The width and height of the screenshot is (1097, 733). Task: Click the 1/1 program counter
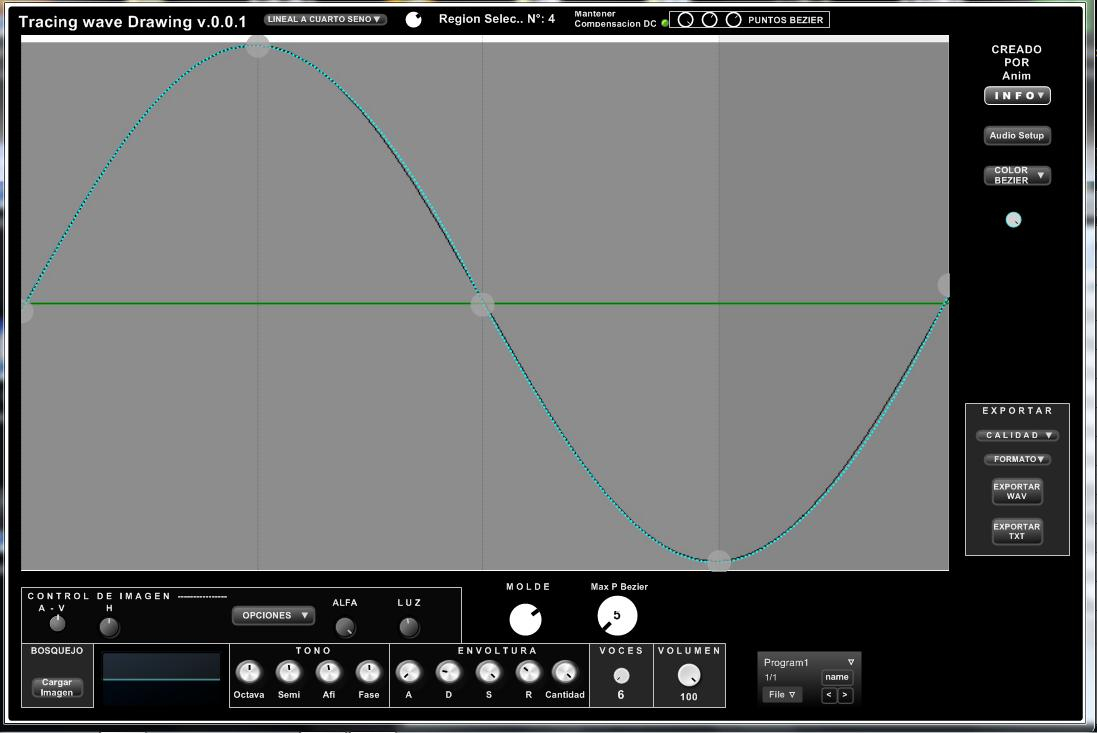[x=770, y=678]
